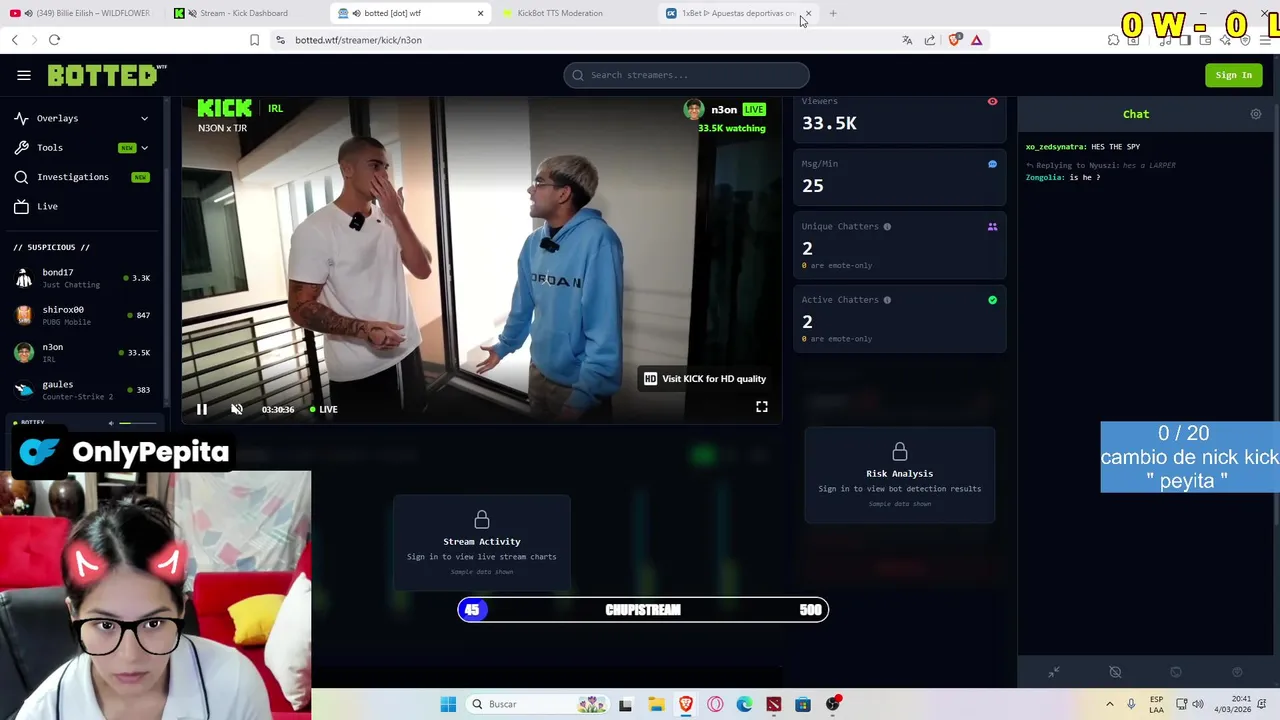1280x720 pixels.
Task: Click the green Sign In button
Action: point(1233,75)
